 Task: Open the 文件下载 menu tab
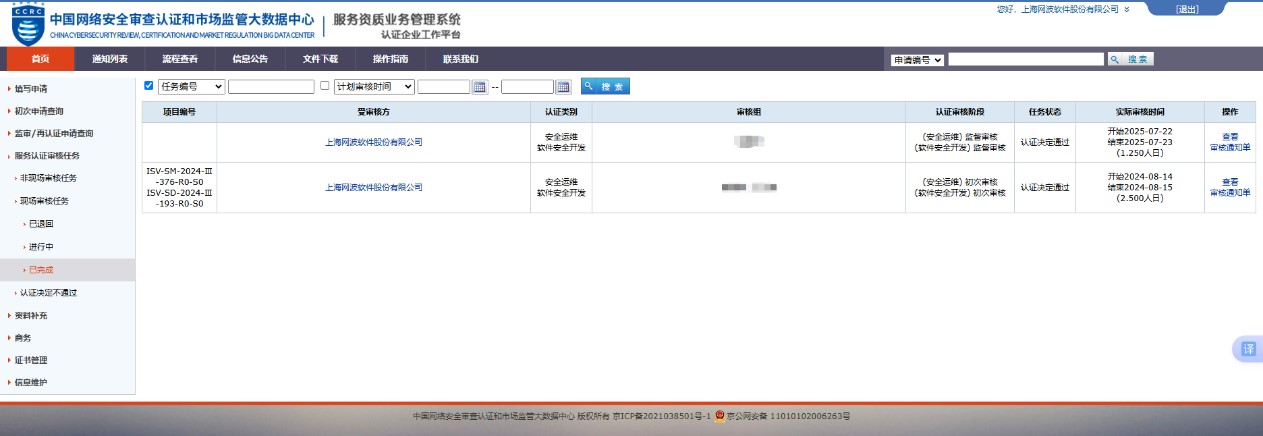click(x=320, y=59)
